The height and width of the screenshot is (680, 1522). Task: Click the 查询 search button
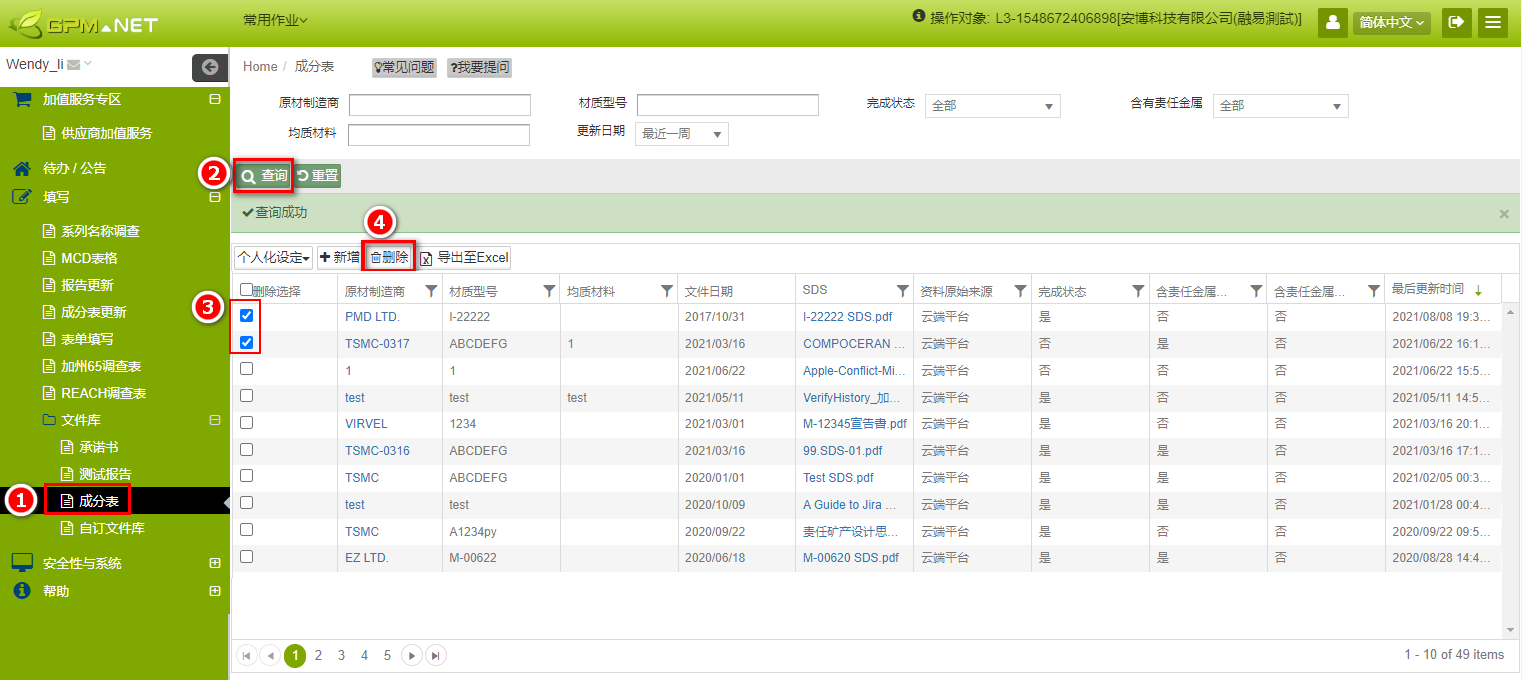tap(264, 176)
